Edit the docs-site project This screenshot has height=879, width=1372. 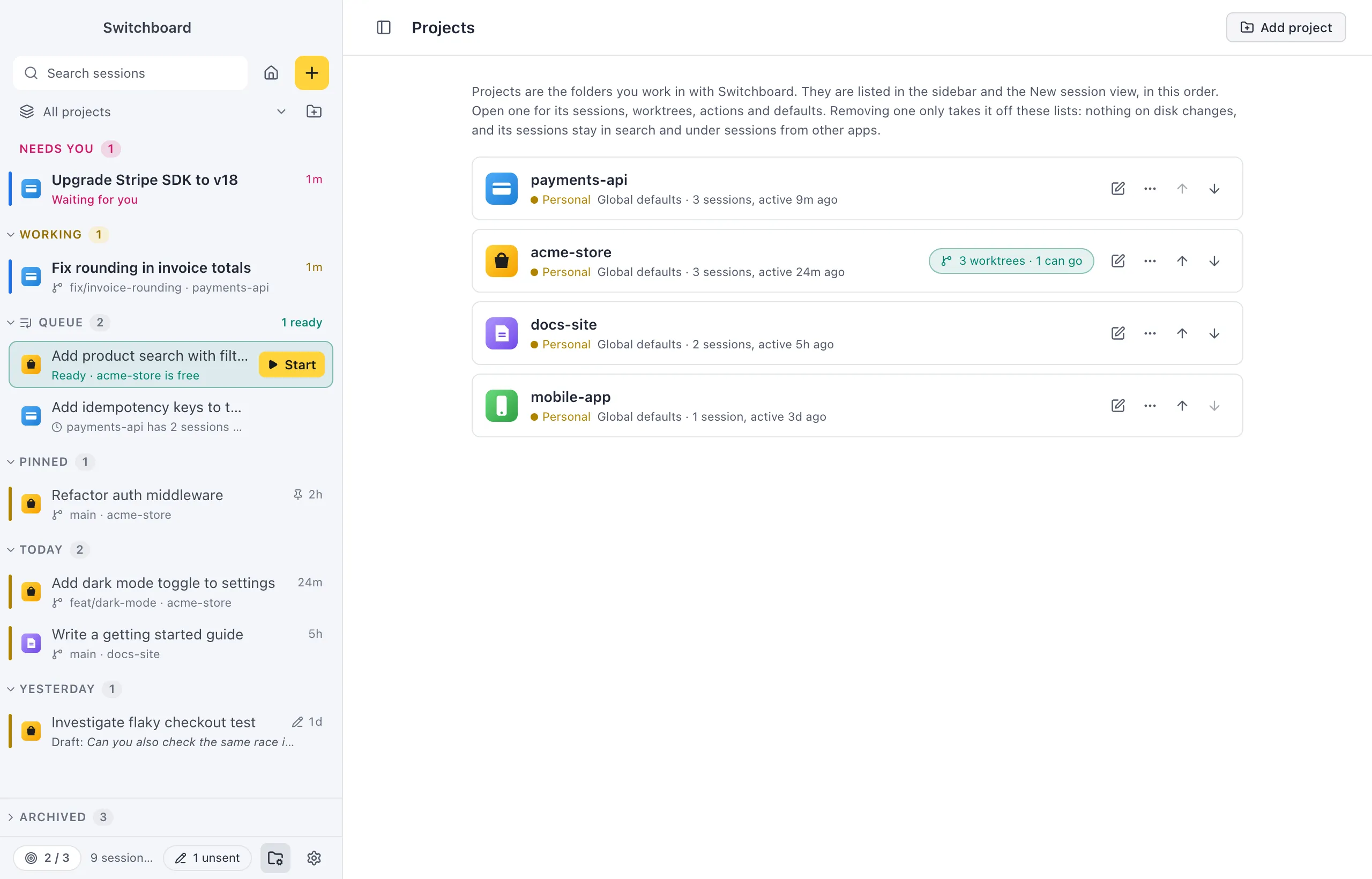[x=1118, y=333]
